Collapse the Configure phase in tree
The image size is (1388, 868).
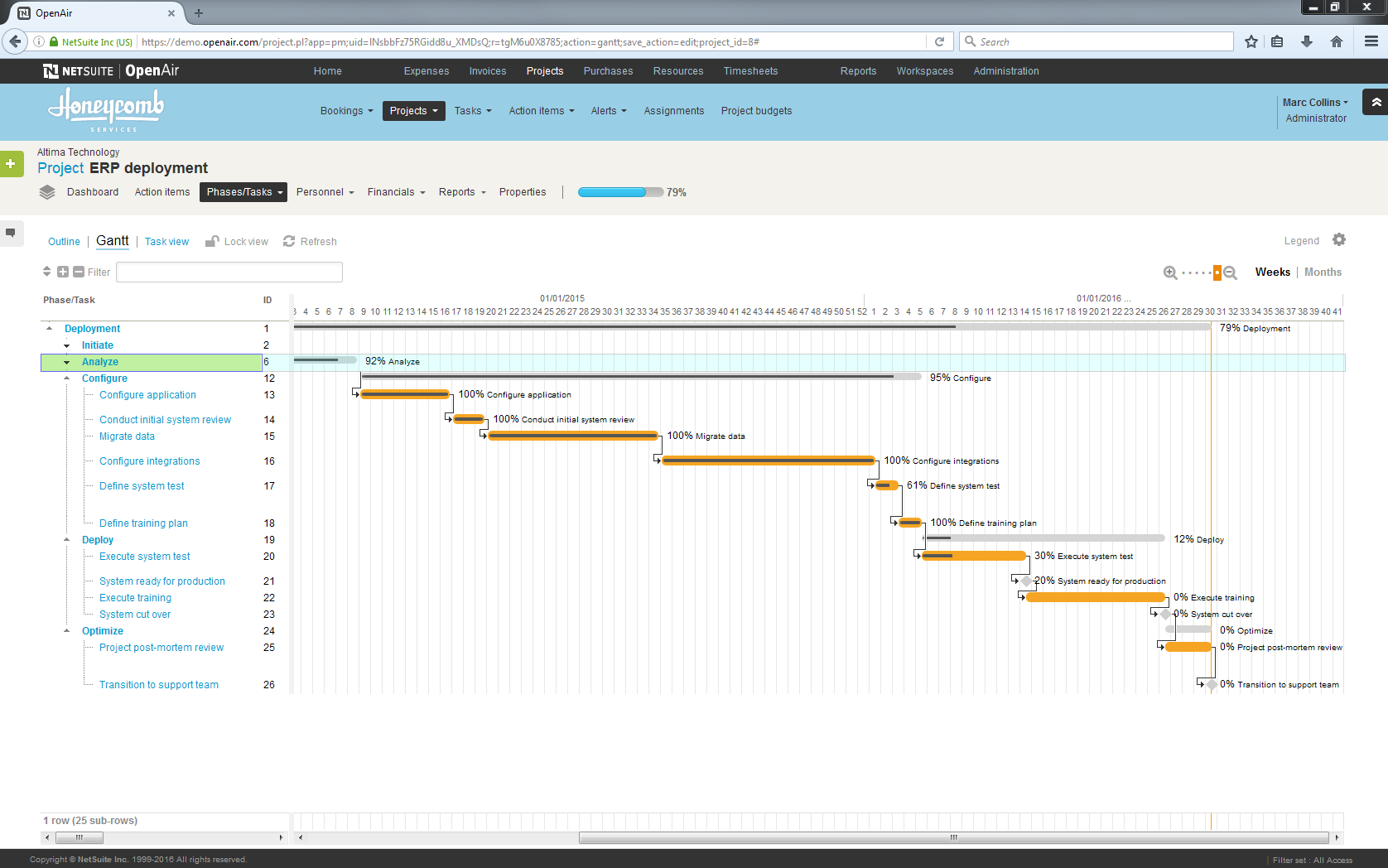click(67, 379)
